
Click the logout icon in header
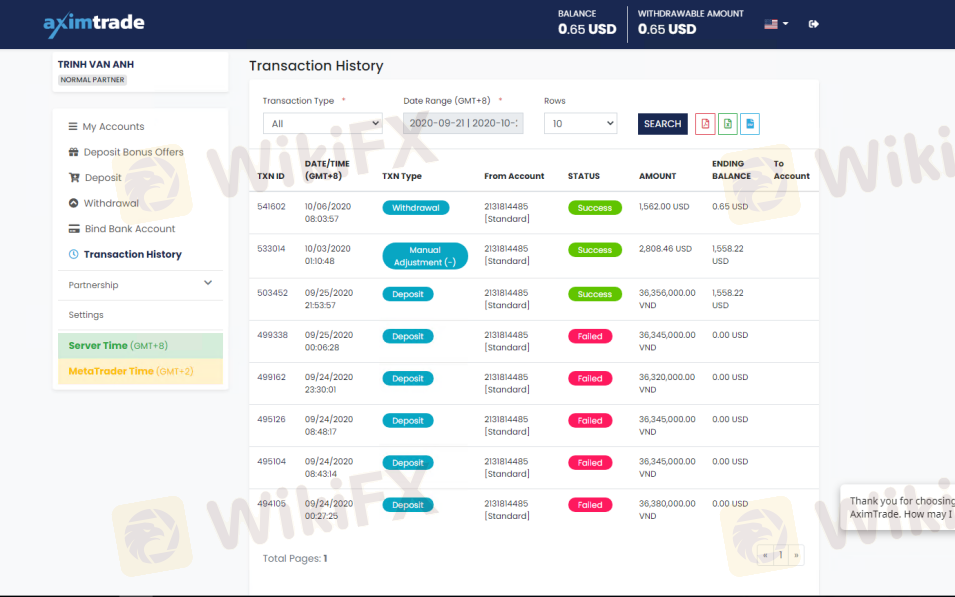pos(813,24)
